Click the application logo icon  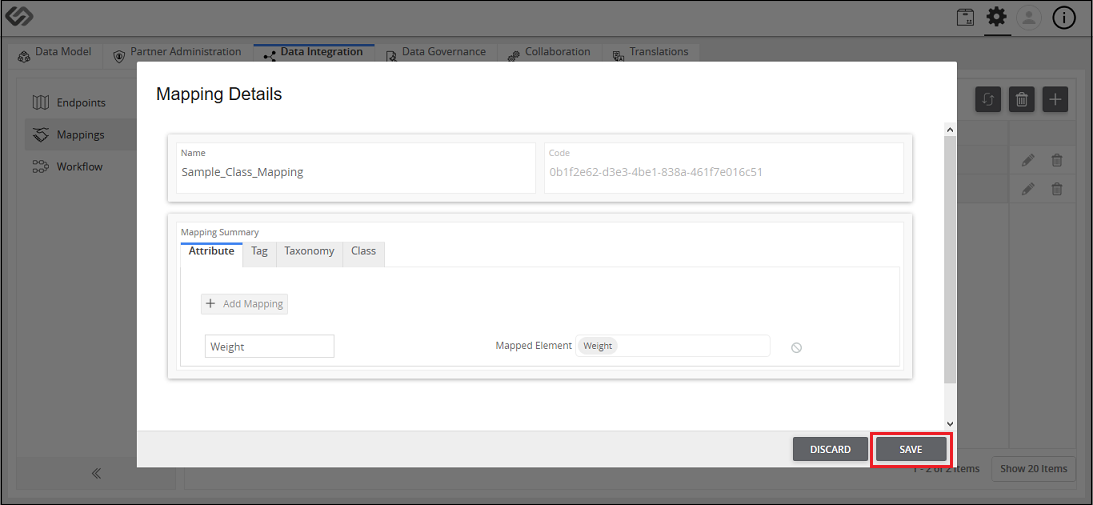[x=19, y=17]
